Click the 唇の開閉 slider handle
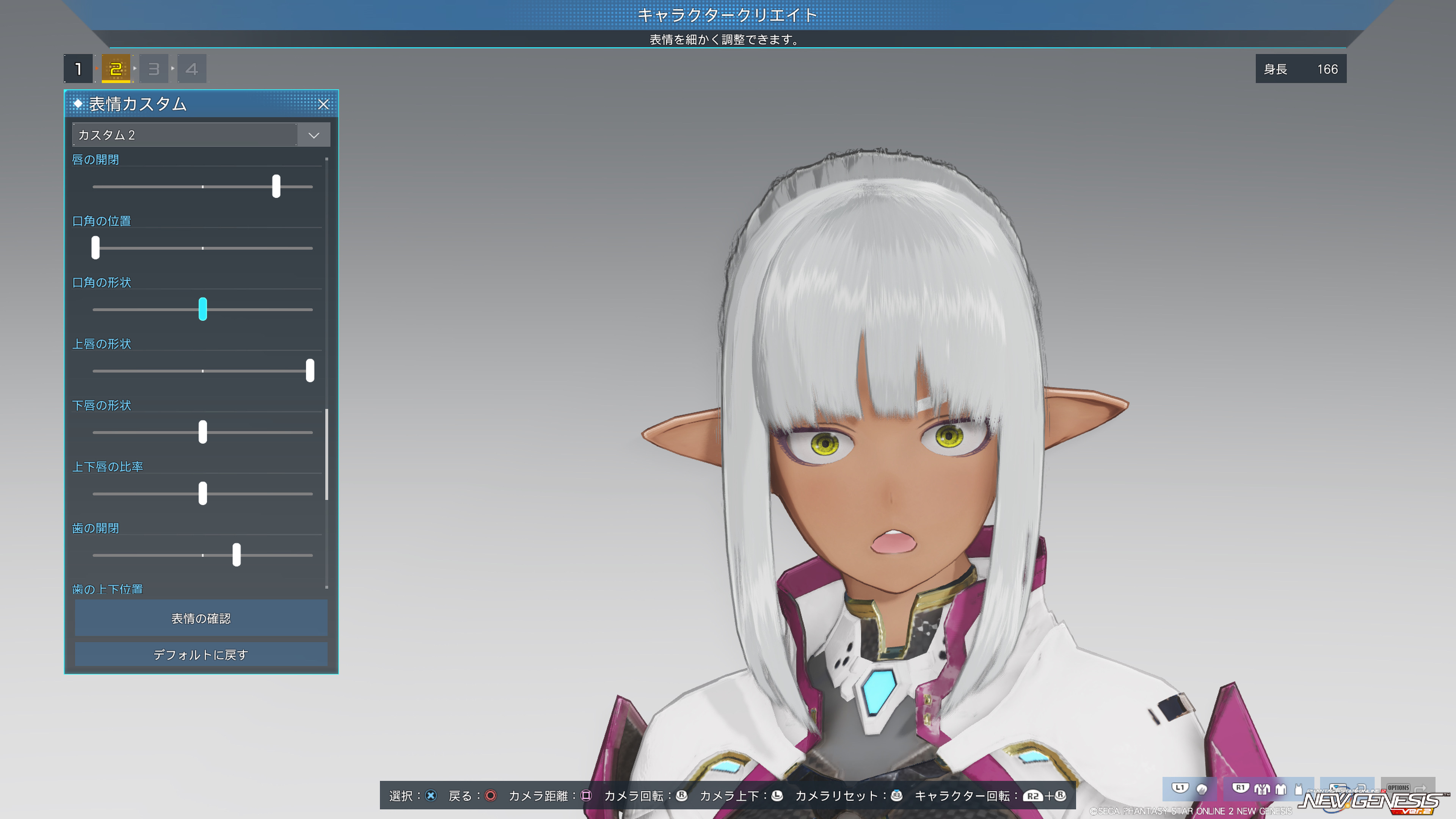The height and width of the screenshot is (819, 1456). pyautogui.click(x=276, y=186)
